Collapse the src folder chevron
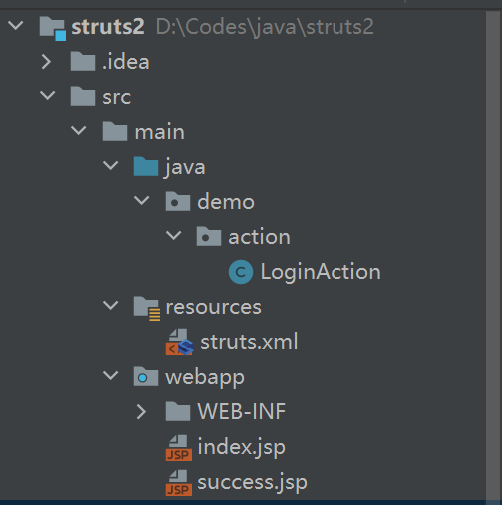The width and height of the screenshot is (502, 505). coord(48,95)
